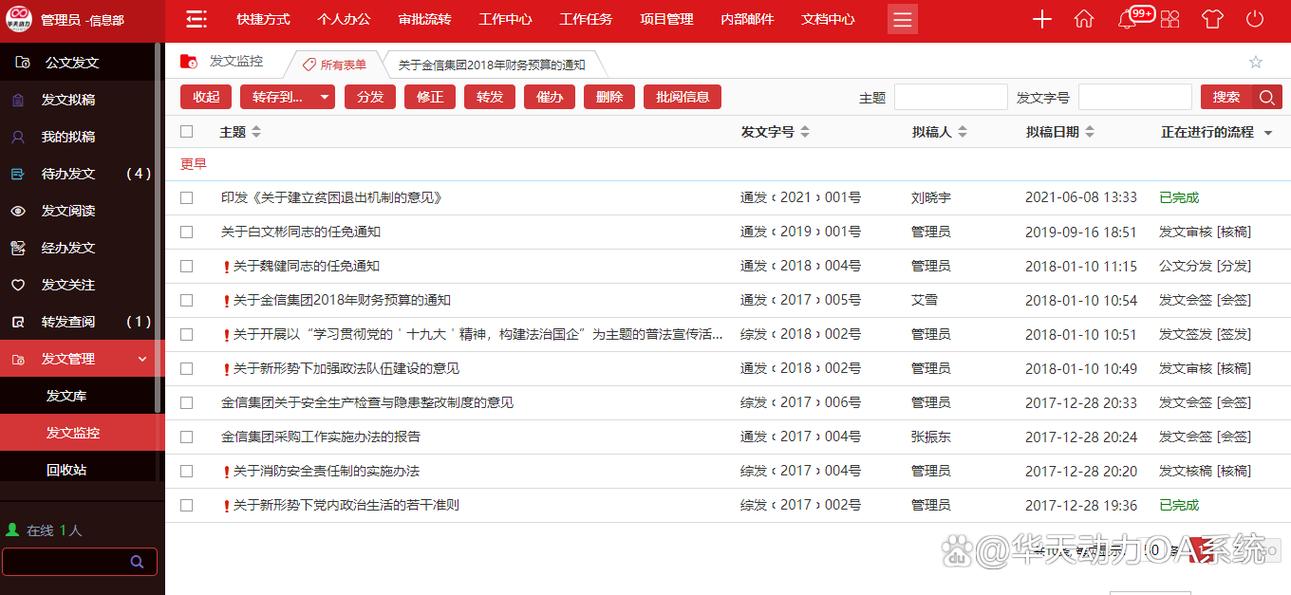
Task: Open the 项目管理 menu in the top bar
Action: pos(666,18)
